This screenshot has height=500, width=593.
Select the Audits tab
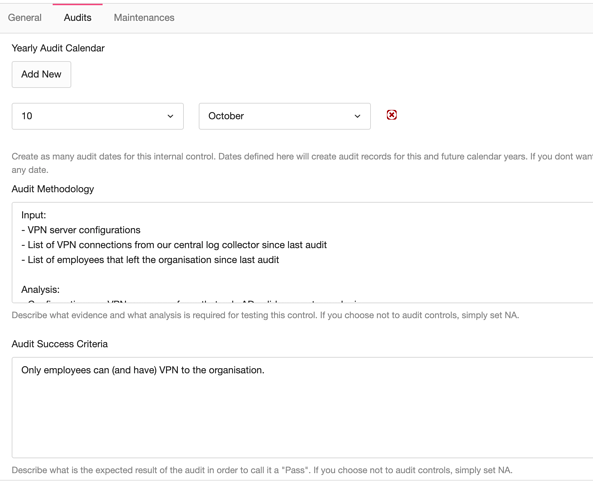pos(78,18)
